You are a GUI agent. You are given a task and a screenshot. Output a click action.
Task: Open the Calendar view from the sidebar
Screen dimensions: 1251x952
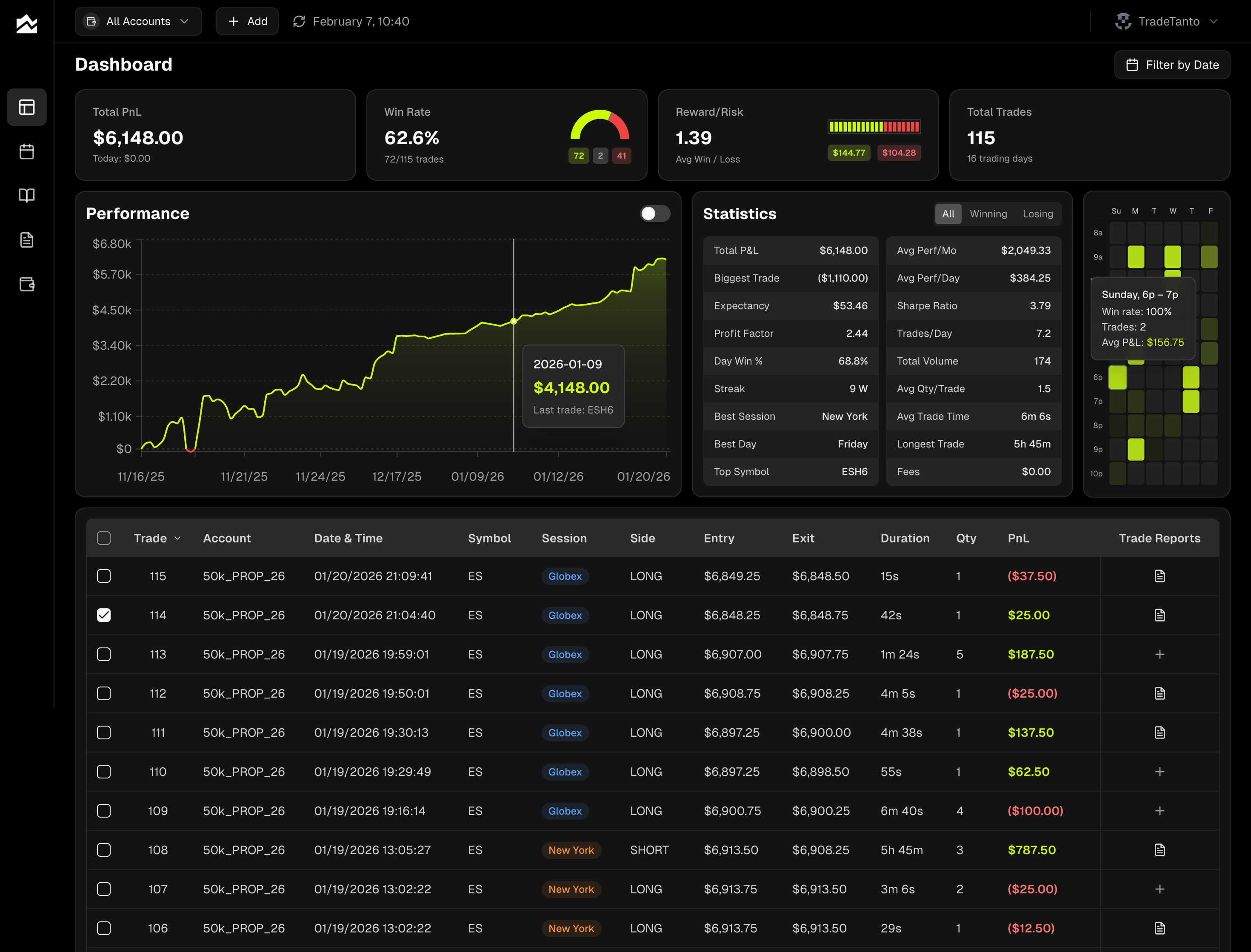pyautogui.click(x=27, y=151)
